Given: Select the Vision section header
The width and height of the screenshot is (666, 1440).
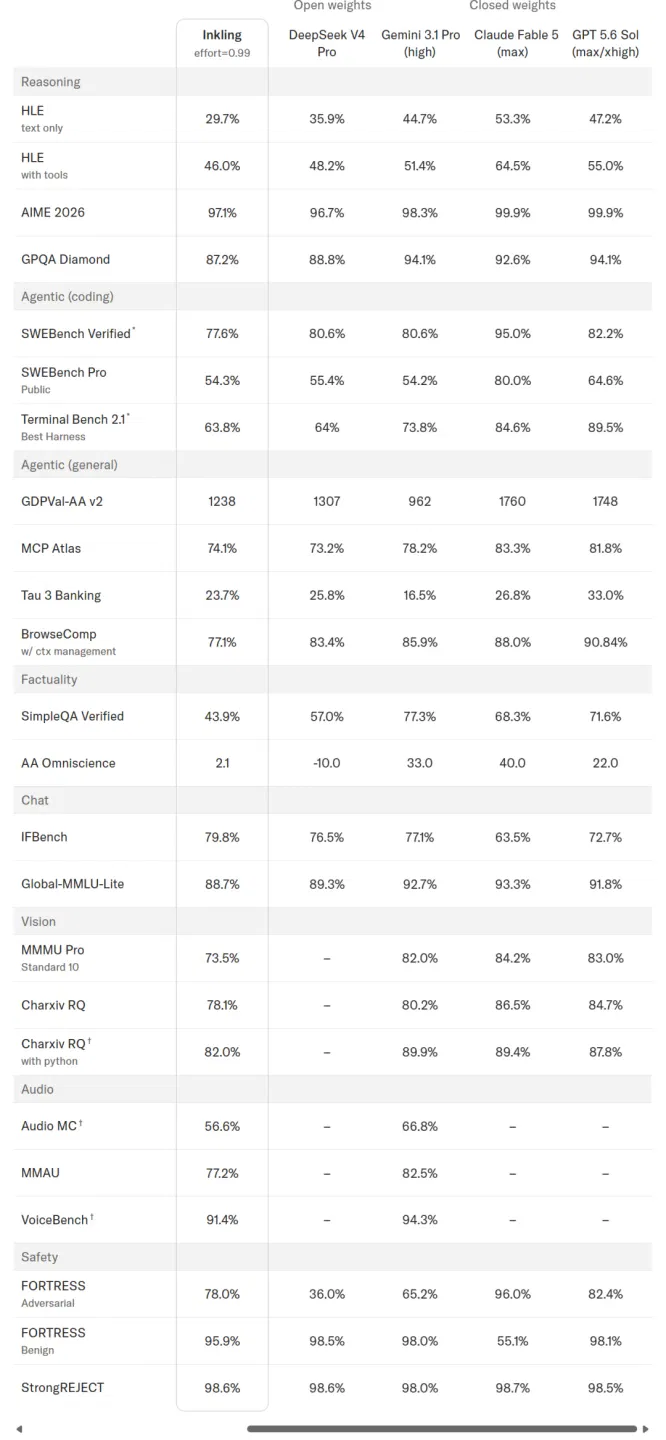Looking at the screenshot, I should tap(333, 921).
